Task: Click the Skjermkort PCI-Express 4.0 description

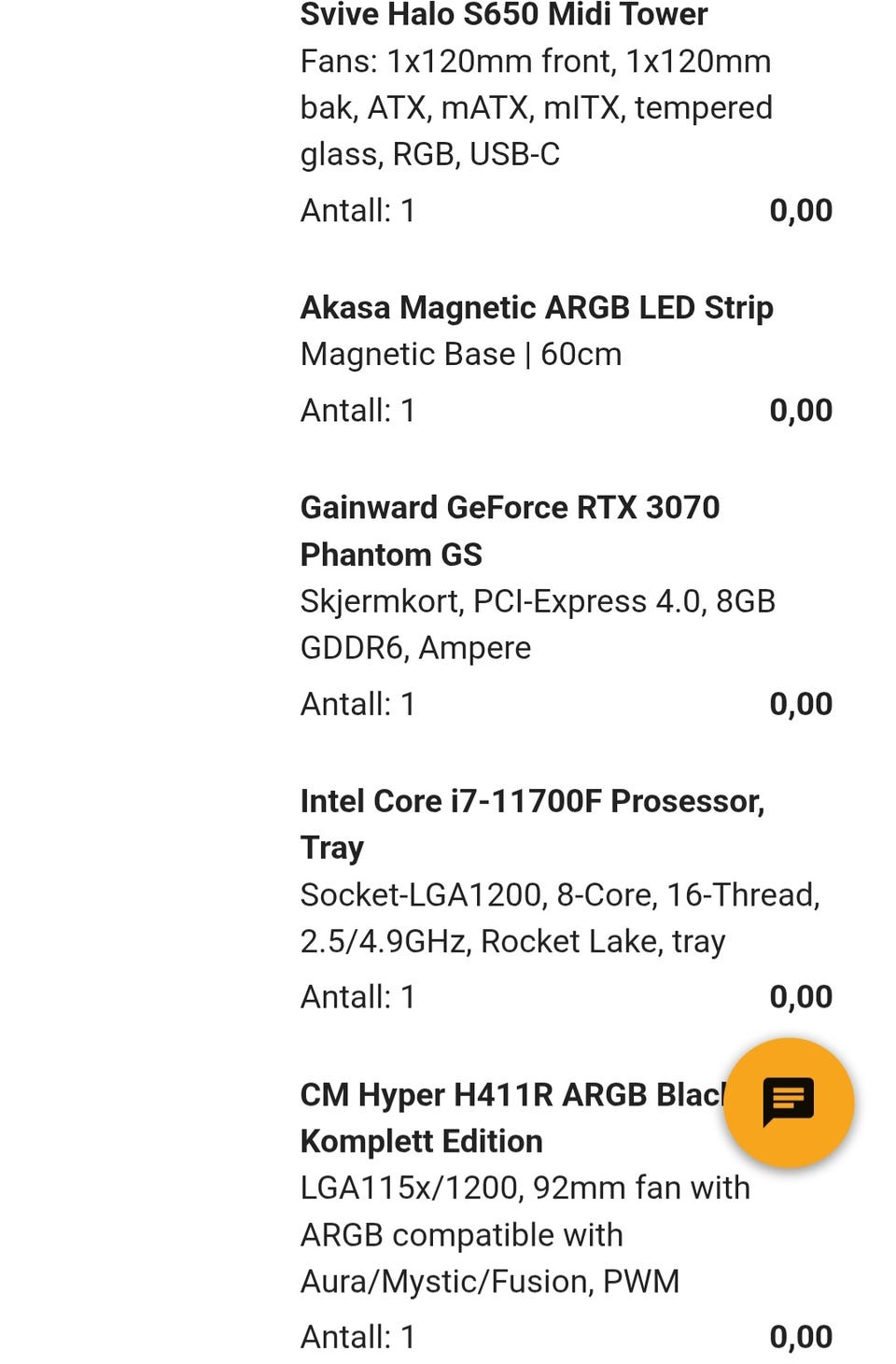Action: [x=539, y=625]
